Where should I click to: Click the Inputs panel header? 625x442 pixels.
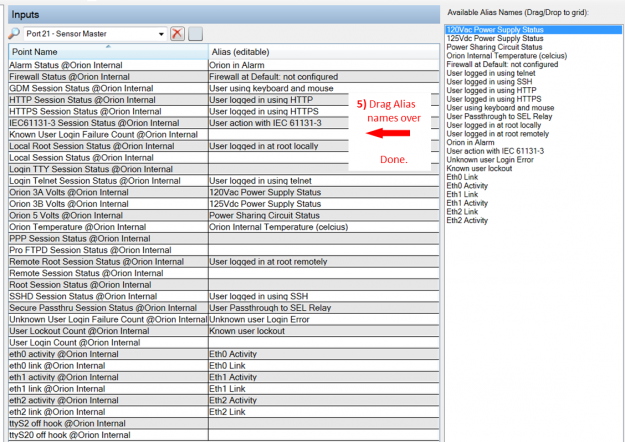[x=224, y=15]
